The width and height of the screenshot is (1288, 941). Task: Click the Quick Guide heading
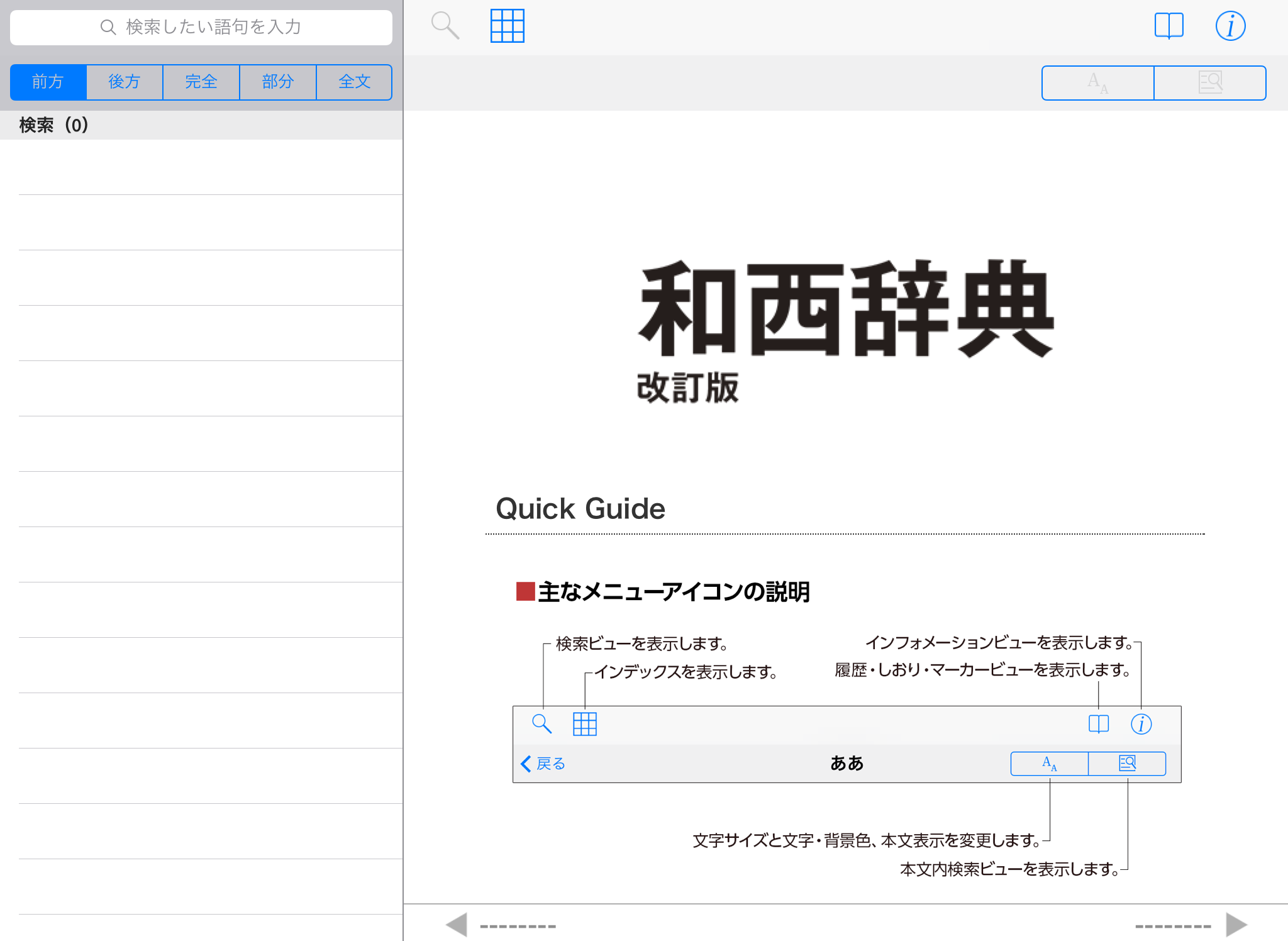pyautogui.click(x=580, y=508)
